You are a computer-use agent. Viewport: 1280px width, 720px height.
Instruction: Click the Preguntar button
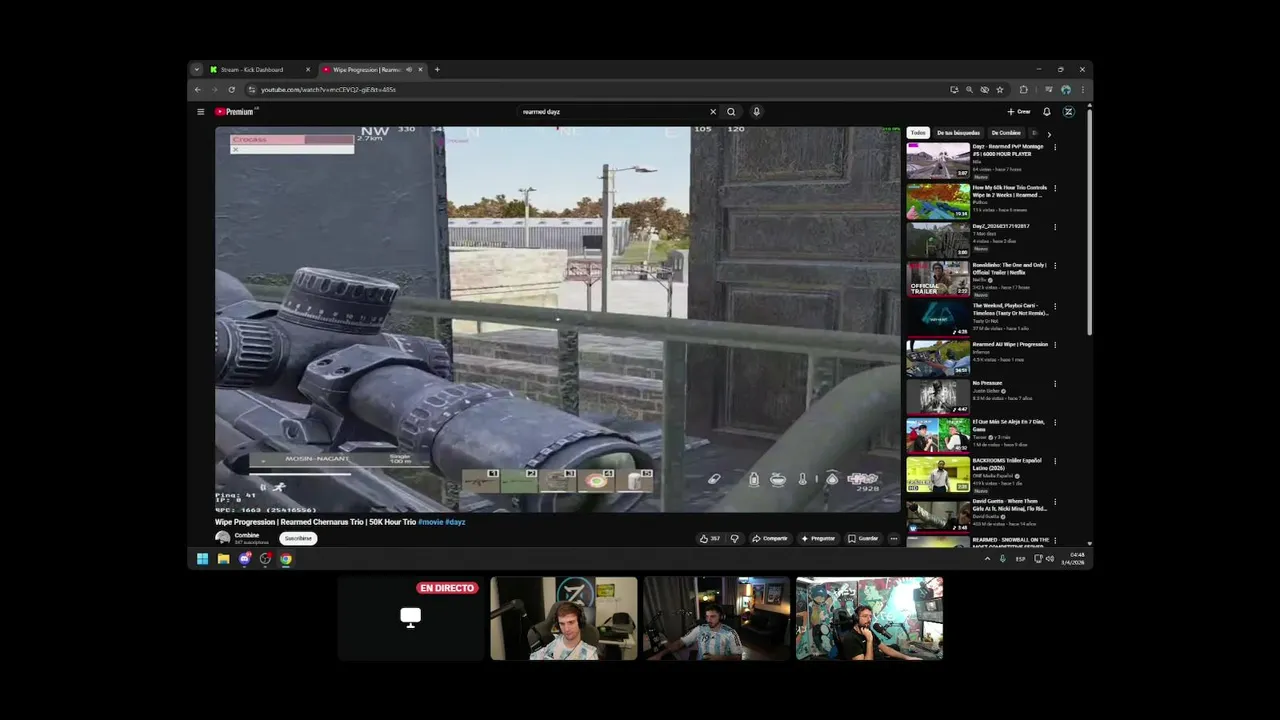pos(818,538)
